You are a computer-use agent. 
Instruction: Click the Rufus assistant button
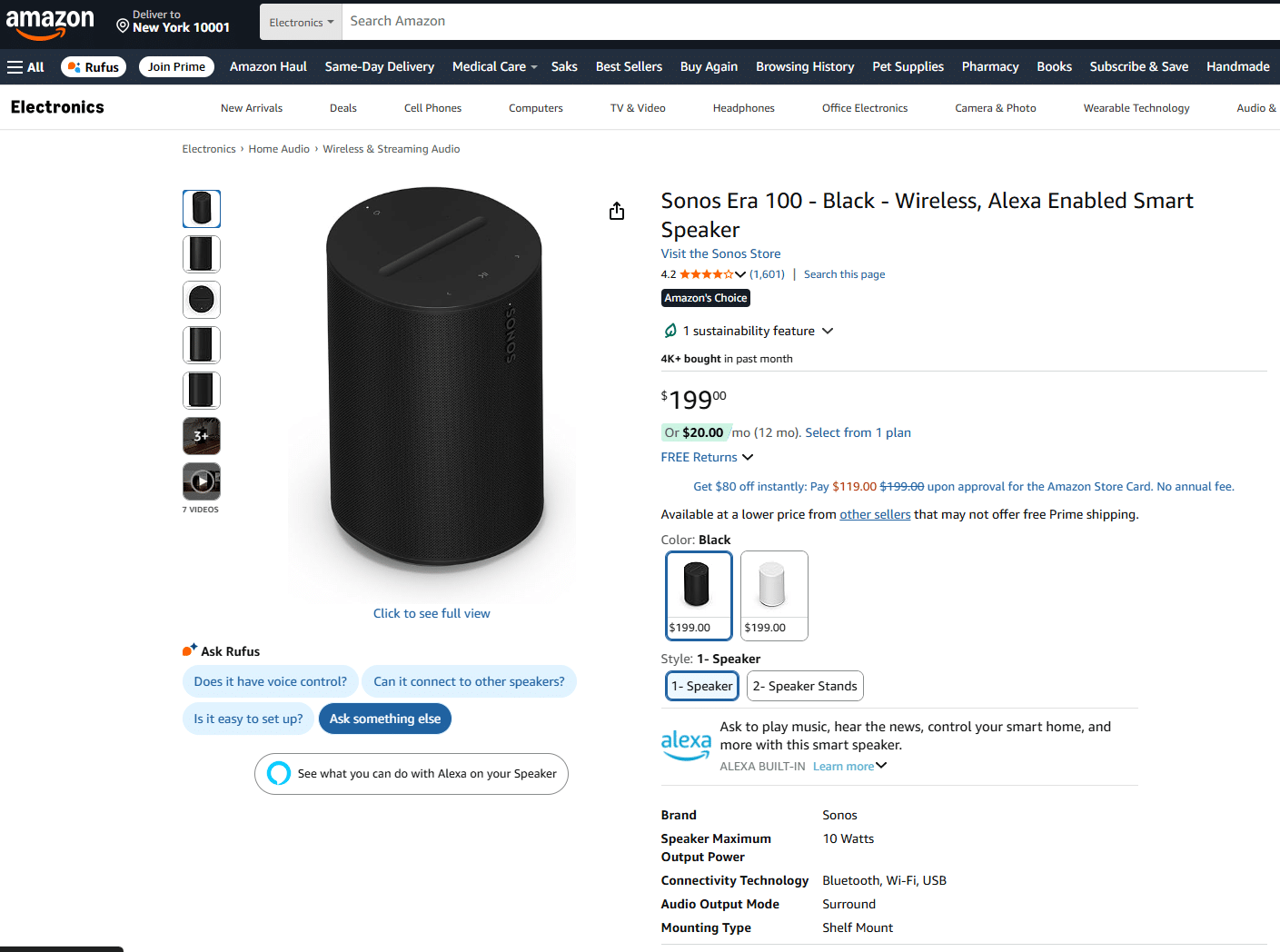(x=94, y=67)
